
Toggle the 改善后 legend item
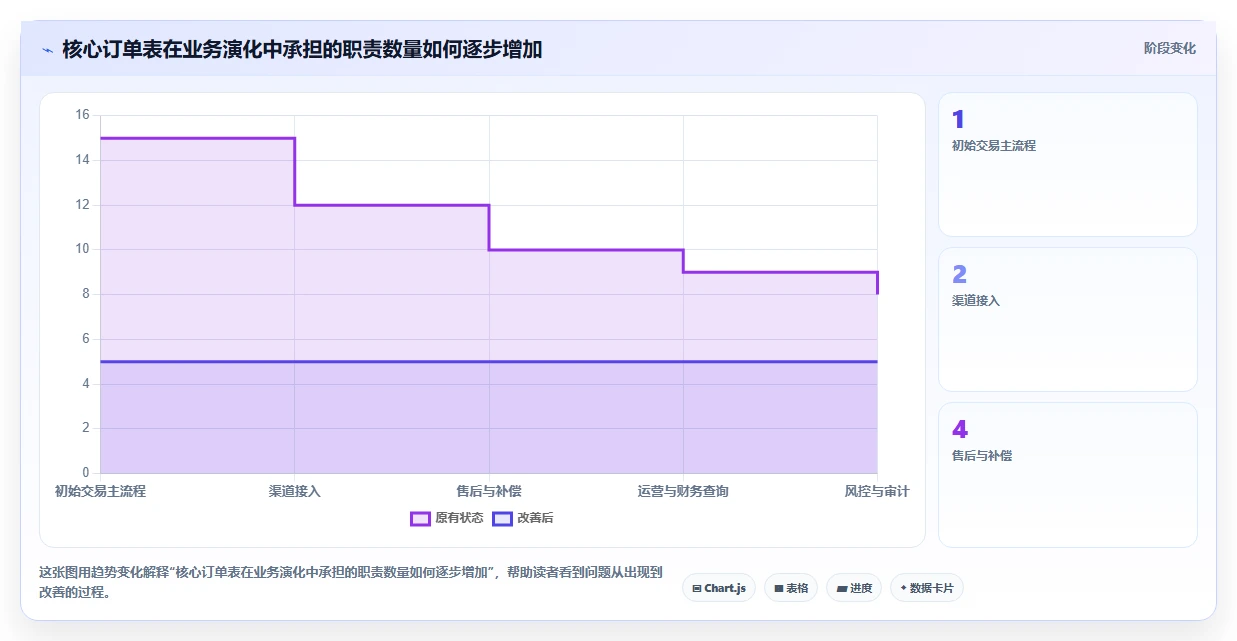[523, 518]
